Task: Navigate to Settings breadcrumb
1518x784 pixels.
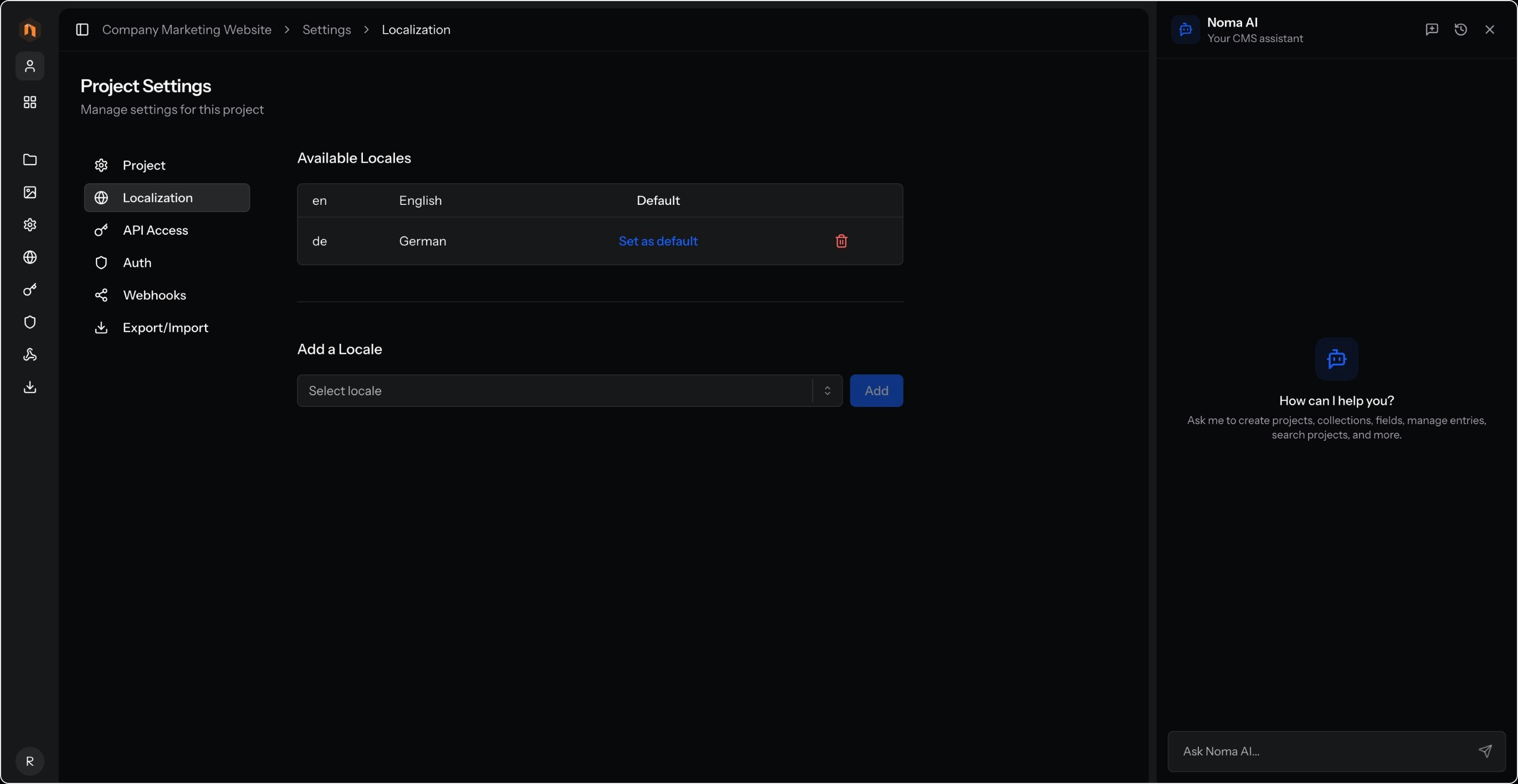Action: [326, 29]
